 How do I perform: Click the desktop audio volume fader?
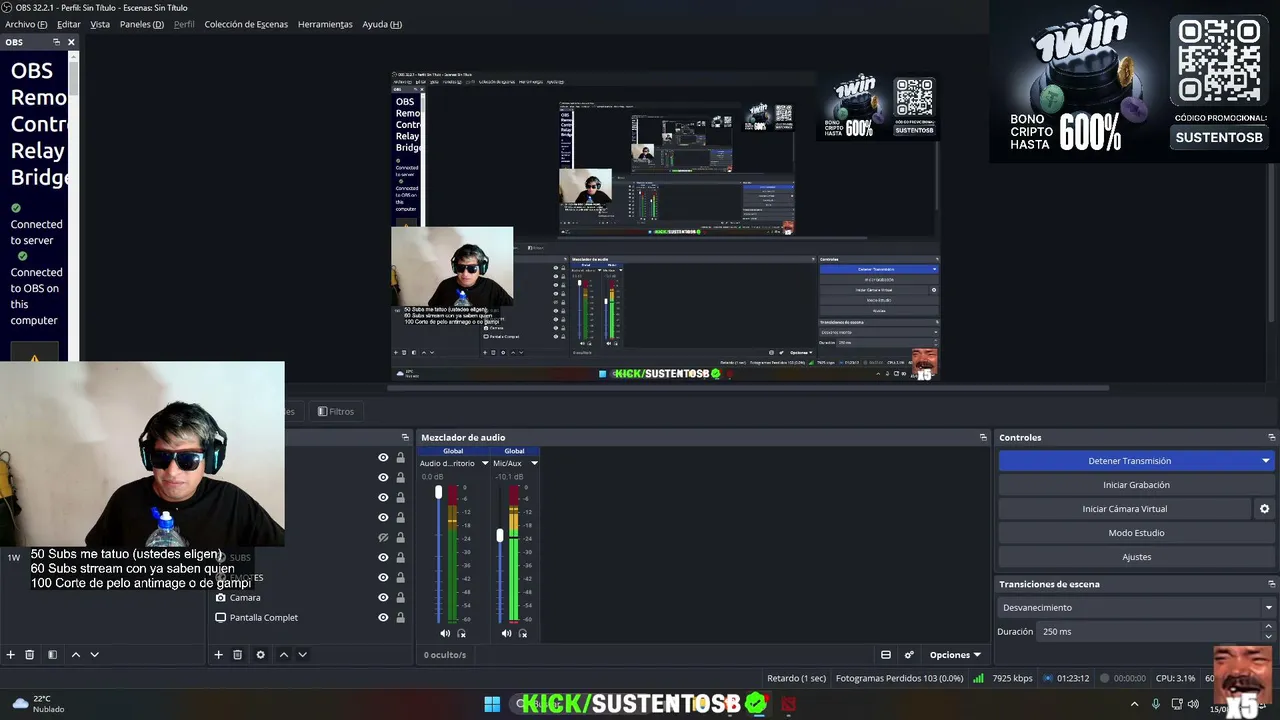pyautogui.click(x=438, y=492)
